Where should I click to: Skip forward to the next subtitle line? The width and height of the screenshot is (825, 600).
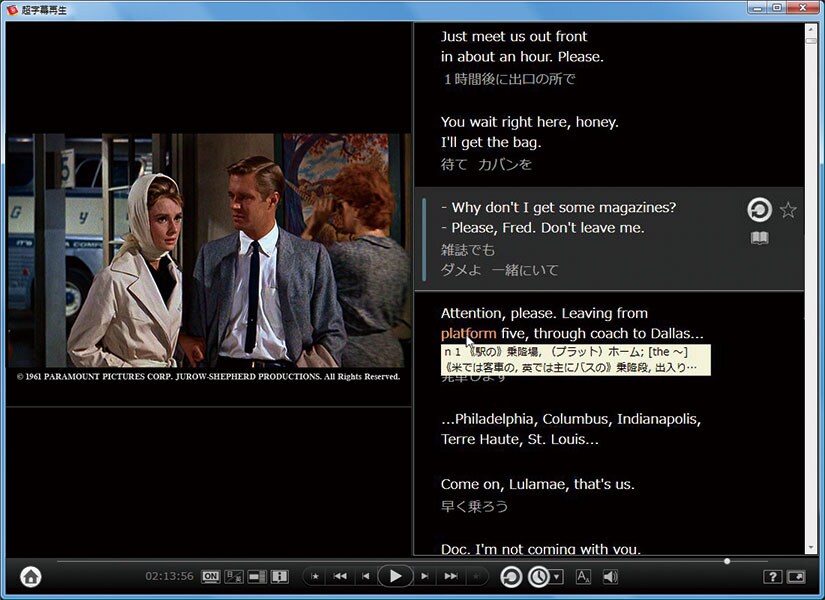pyautogui.click(x=425, y=576)
